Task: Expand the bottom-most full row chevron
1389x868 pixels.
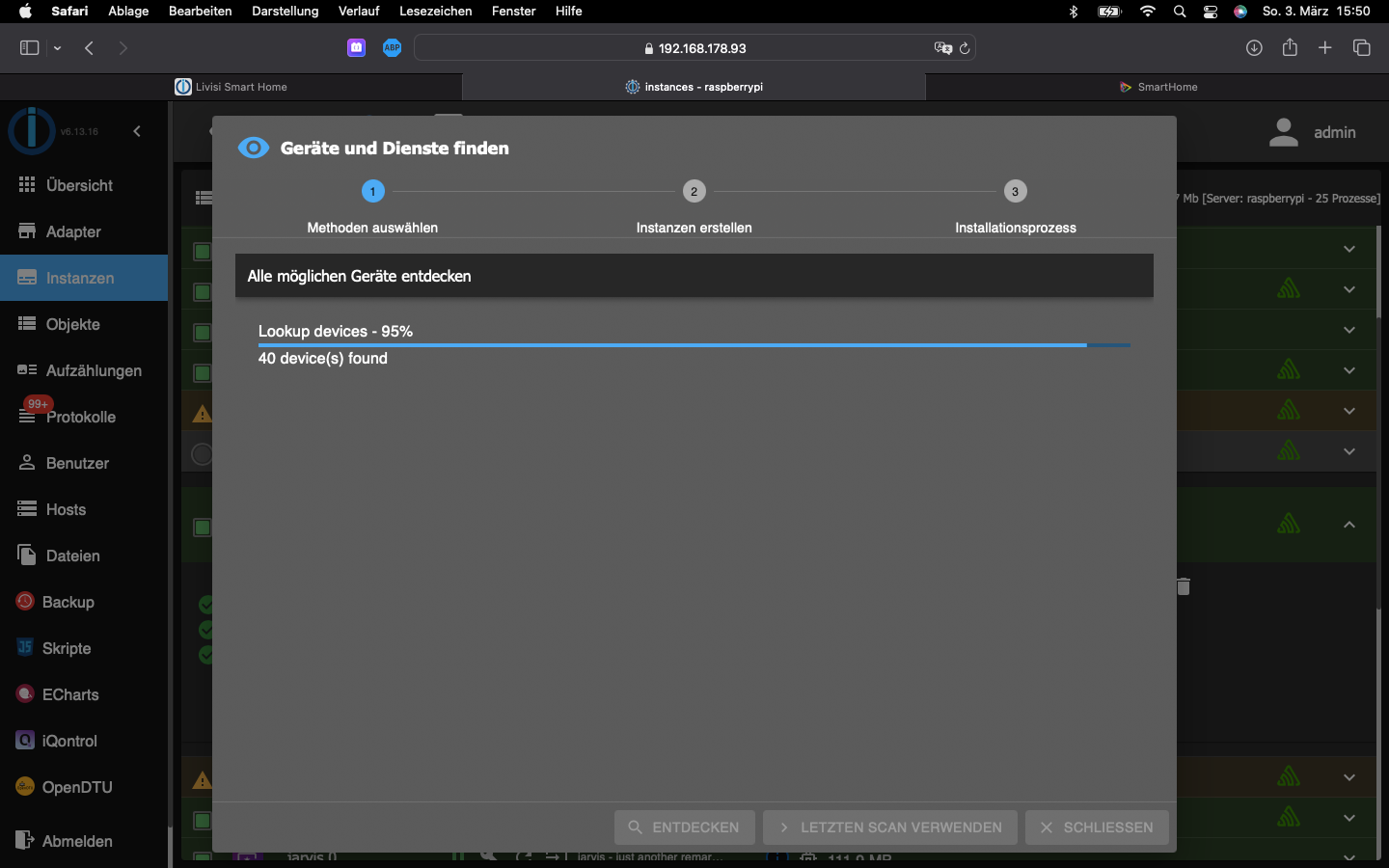Action: pos(1349,818)
